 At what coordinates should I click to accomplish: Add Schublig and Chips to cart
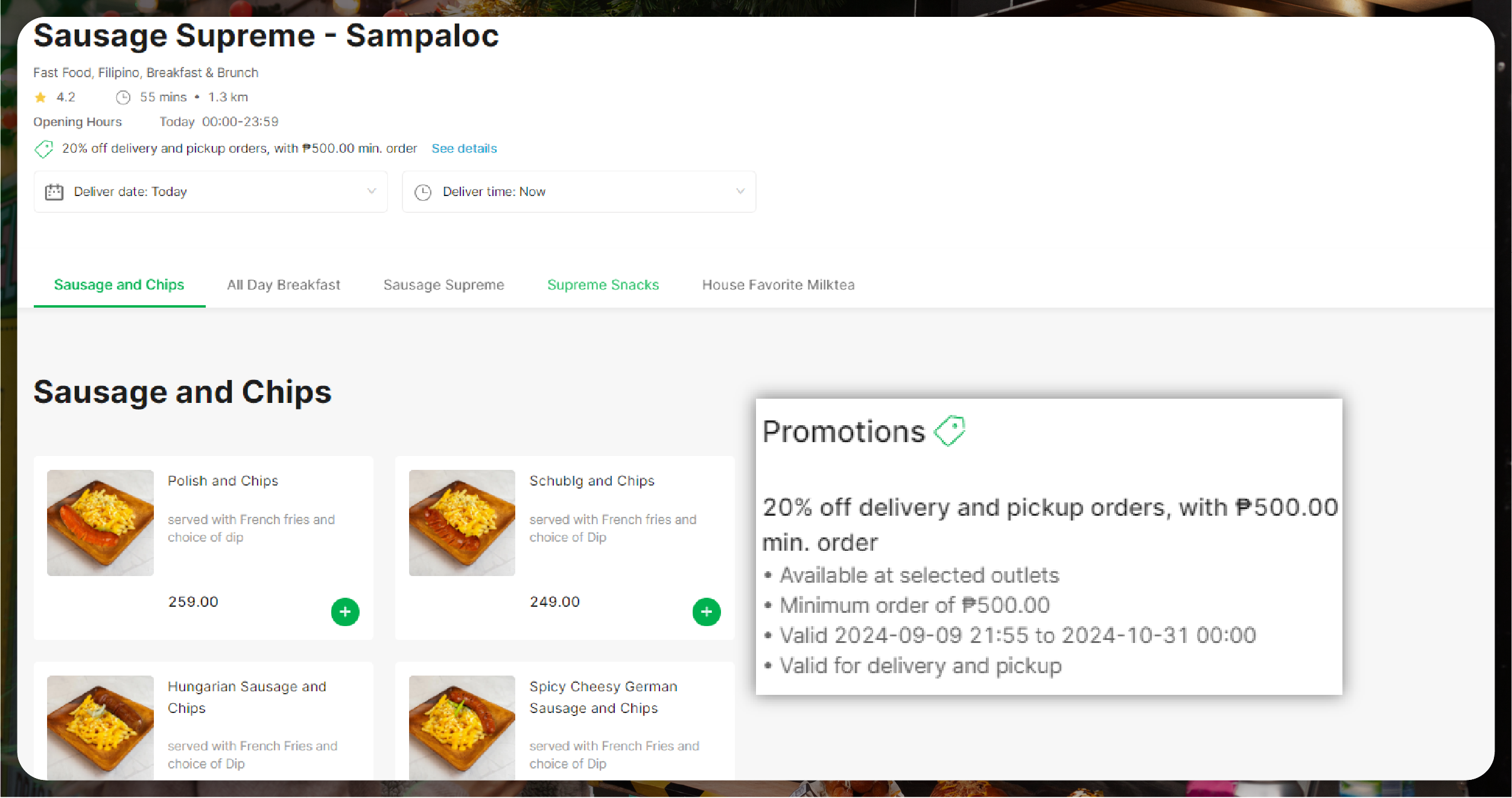(x=707, y=612)
